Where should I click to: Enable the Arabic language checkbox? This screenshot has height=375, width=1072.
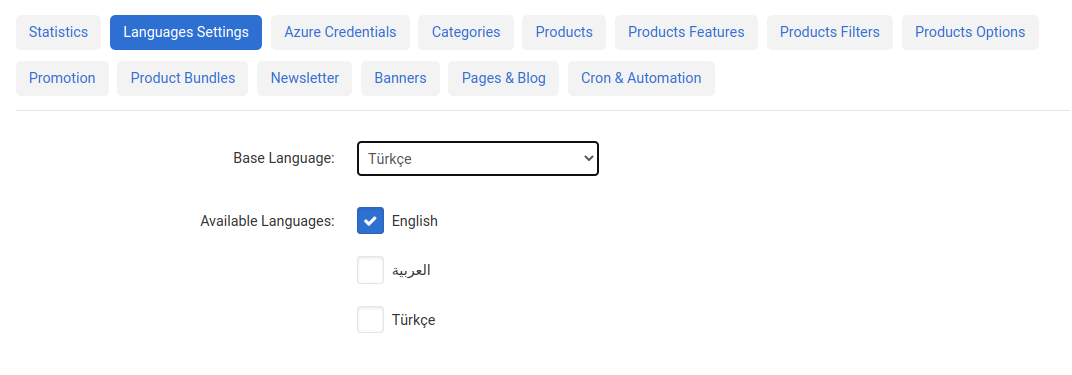point(371,270)
